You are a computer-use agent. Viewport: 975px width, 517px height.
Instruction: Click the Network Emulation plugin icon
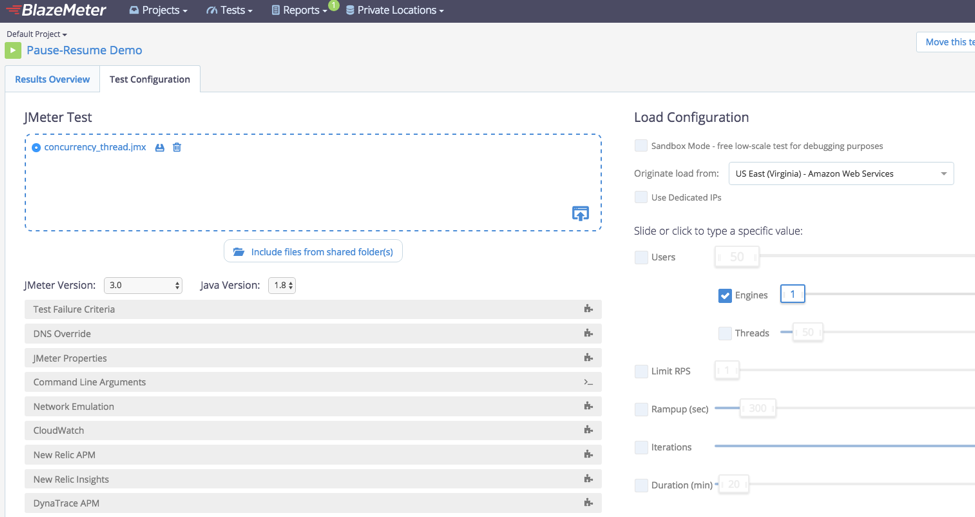click(588, 407)
